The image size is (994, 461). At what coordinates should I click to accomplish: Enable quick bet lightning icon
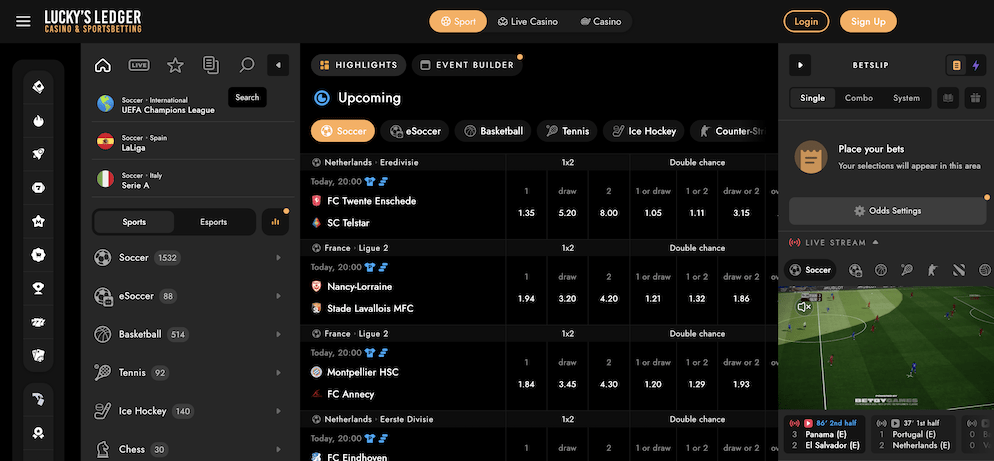[x=975, y=65]
